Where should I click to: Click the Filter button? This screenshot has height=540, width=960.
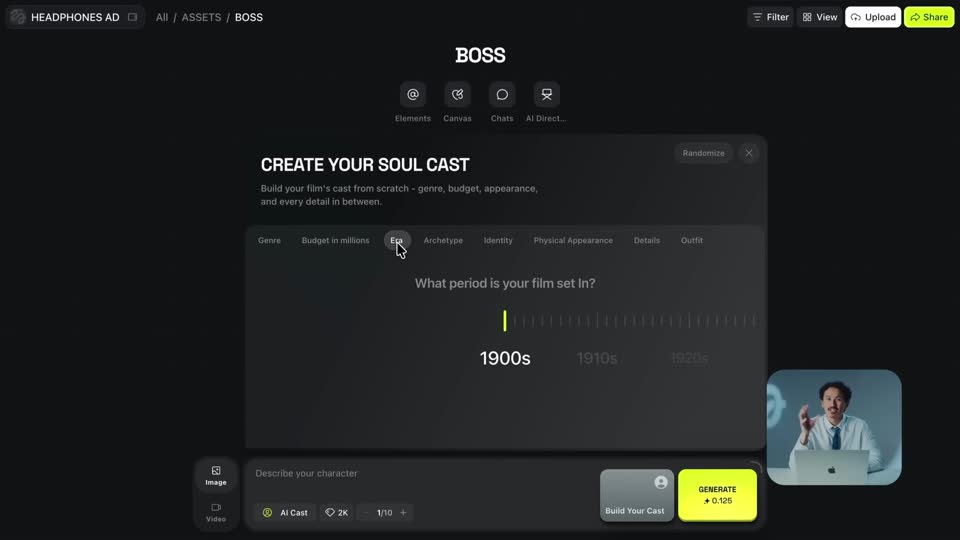(x=770, y=17)
